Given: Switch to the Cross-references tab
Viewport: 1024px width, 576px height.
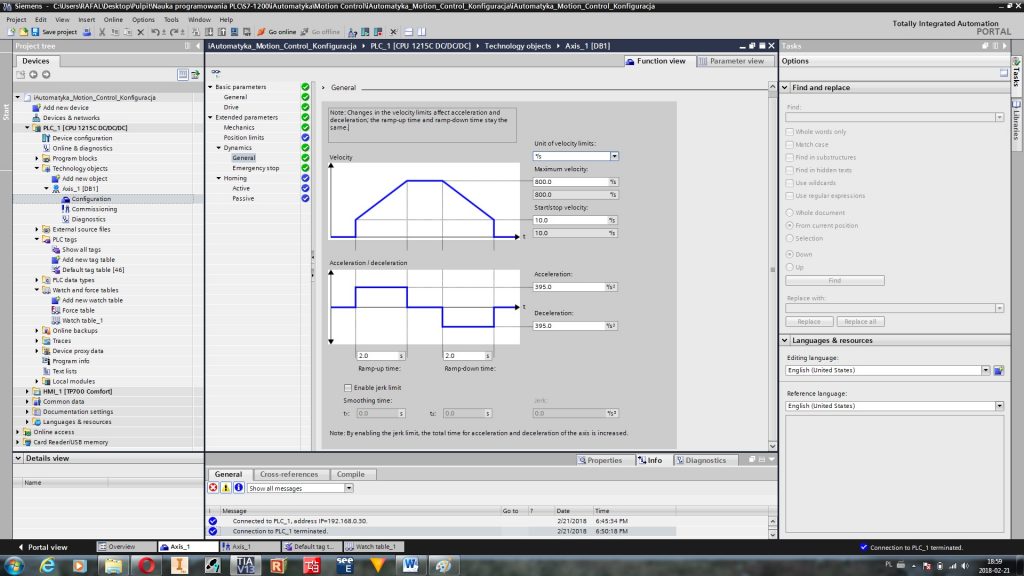Looking at the screenshot, I should (x=289, y=474).
